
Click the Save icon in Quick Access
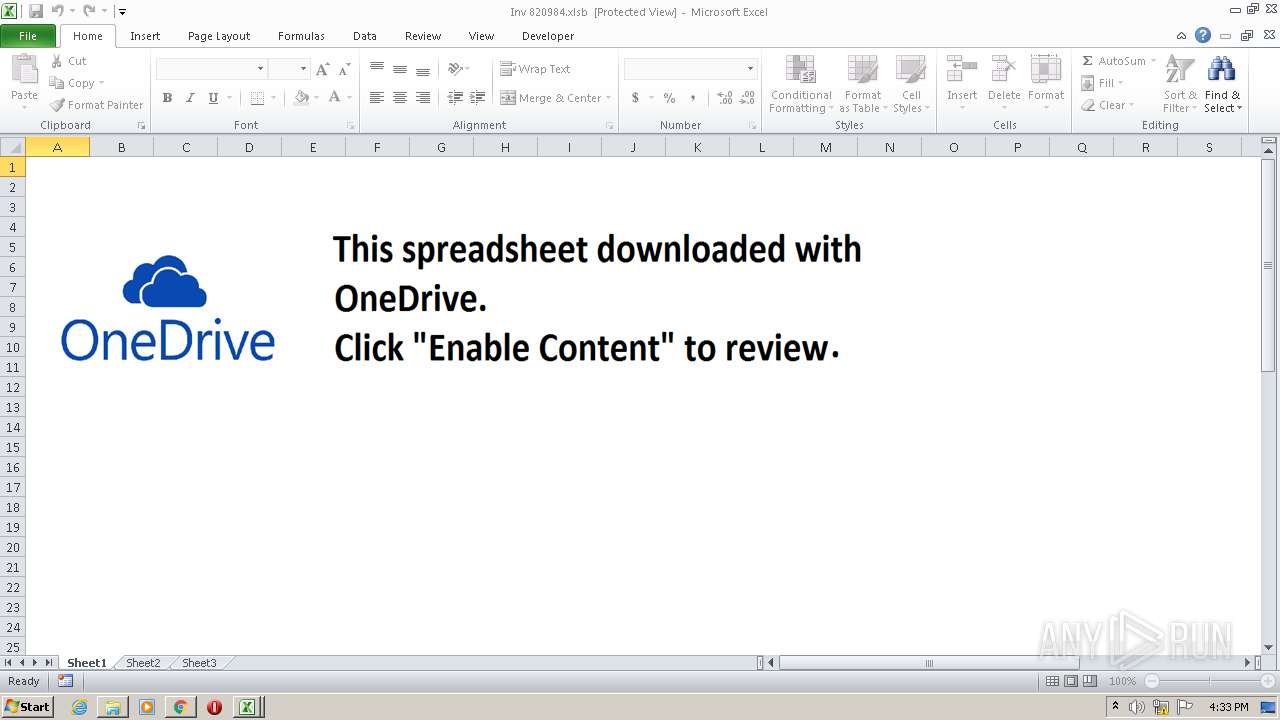(x=36, y=11)
